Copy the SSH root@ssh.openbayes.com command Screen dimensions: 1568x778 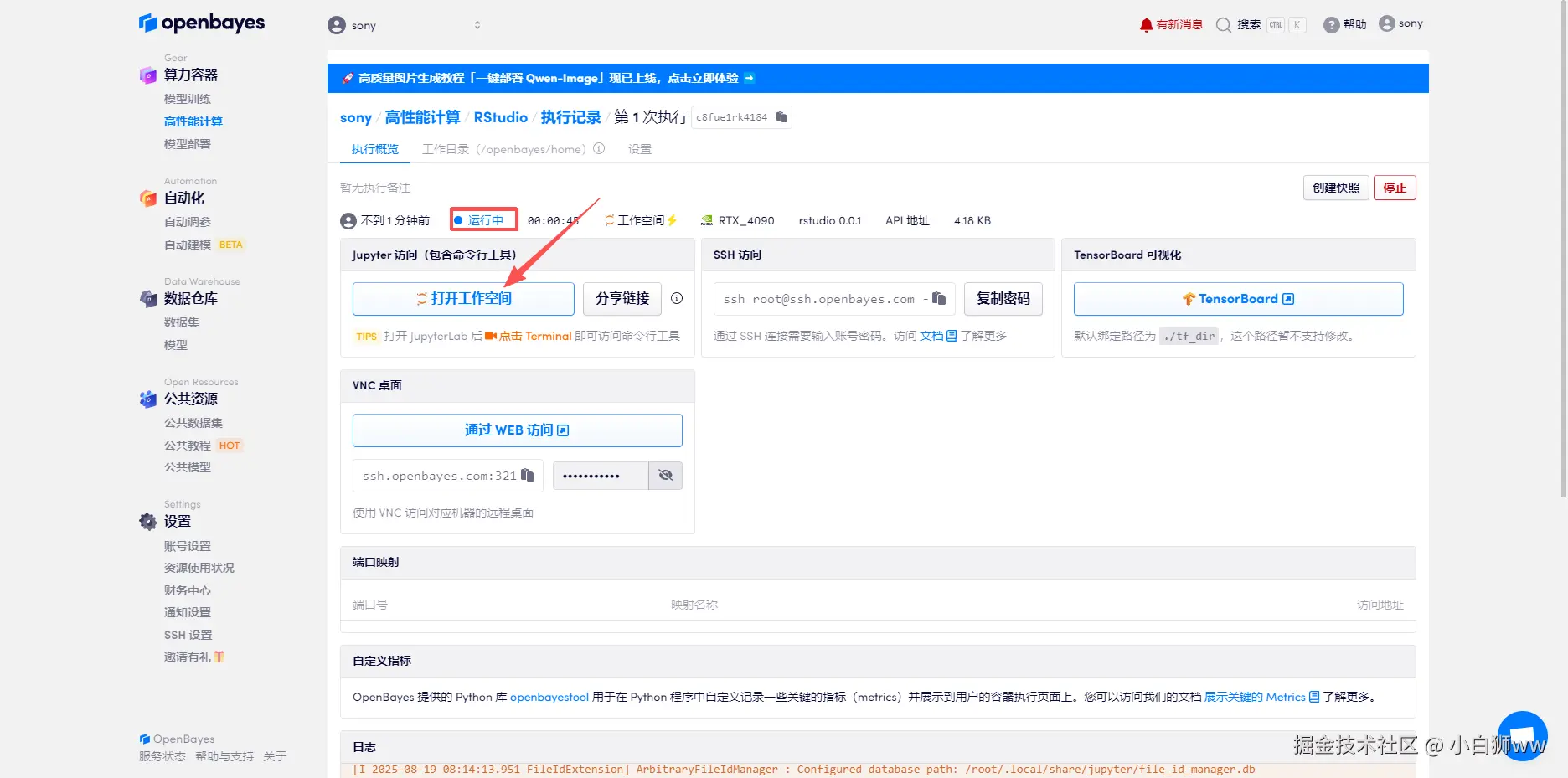939,298
